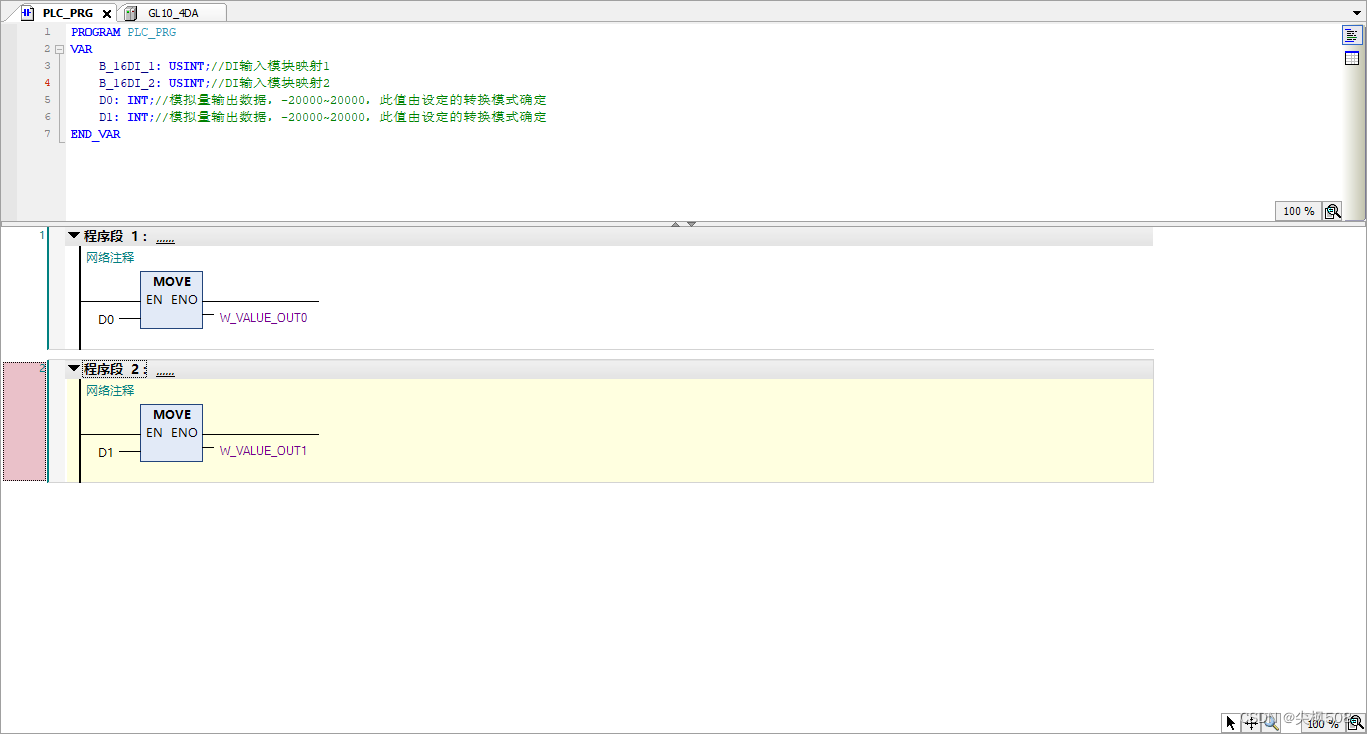Click the EN pin of network 1 MOVE
This screenshot has height=734, width=1367.
154,300
